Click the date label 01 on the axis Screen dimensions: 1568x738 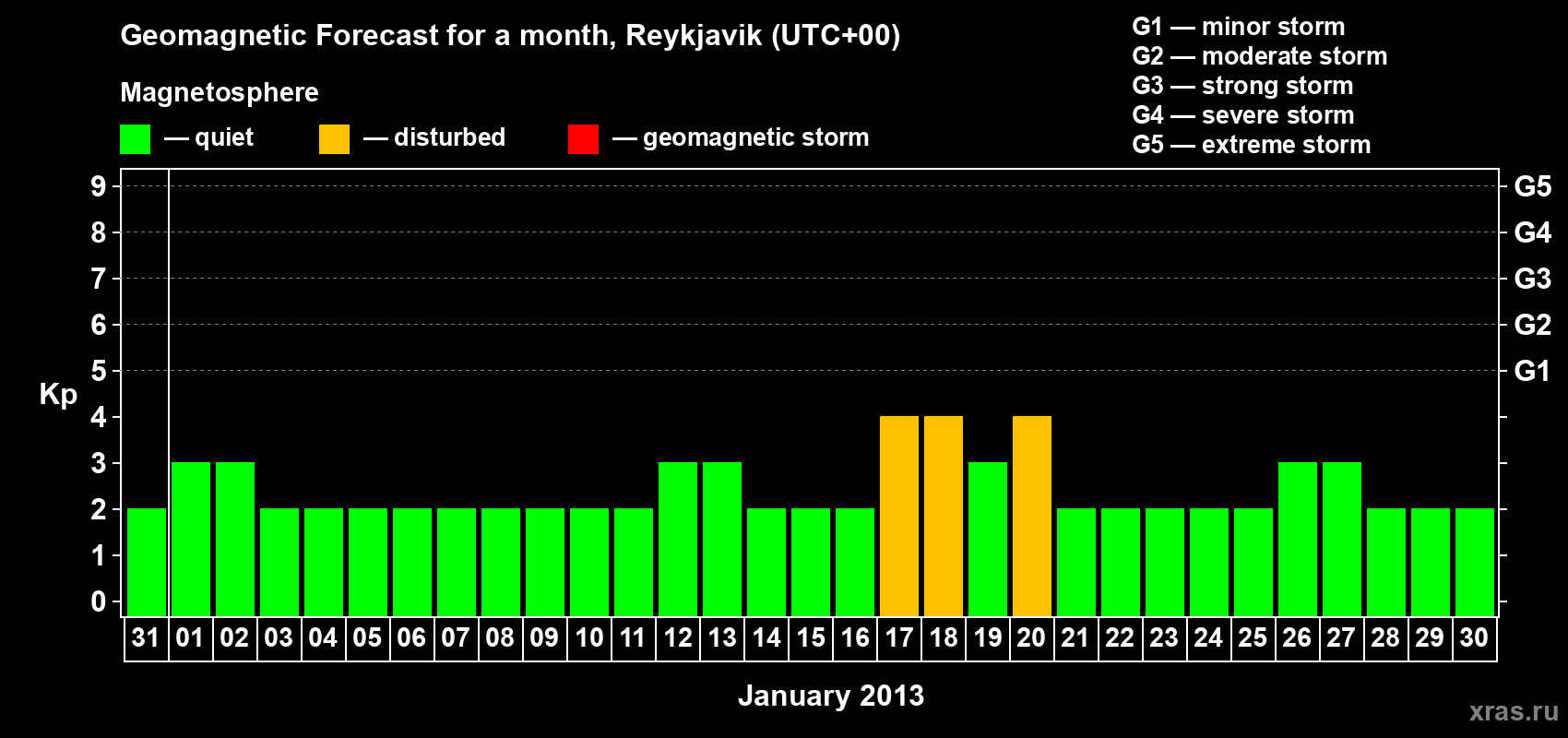pos(191,637)
